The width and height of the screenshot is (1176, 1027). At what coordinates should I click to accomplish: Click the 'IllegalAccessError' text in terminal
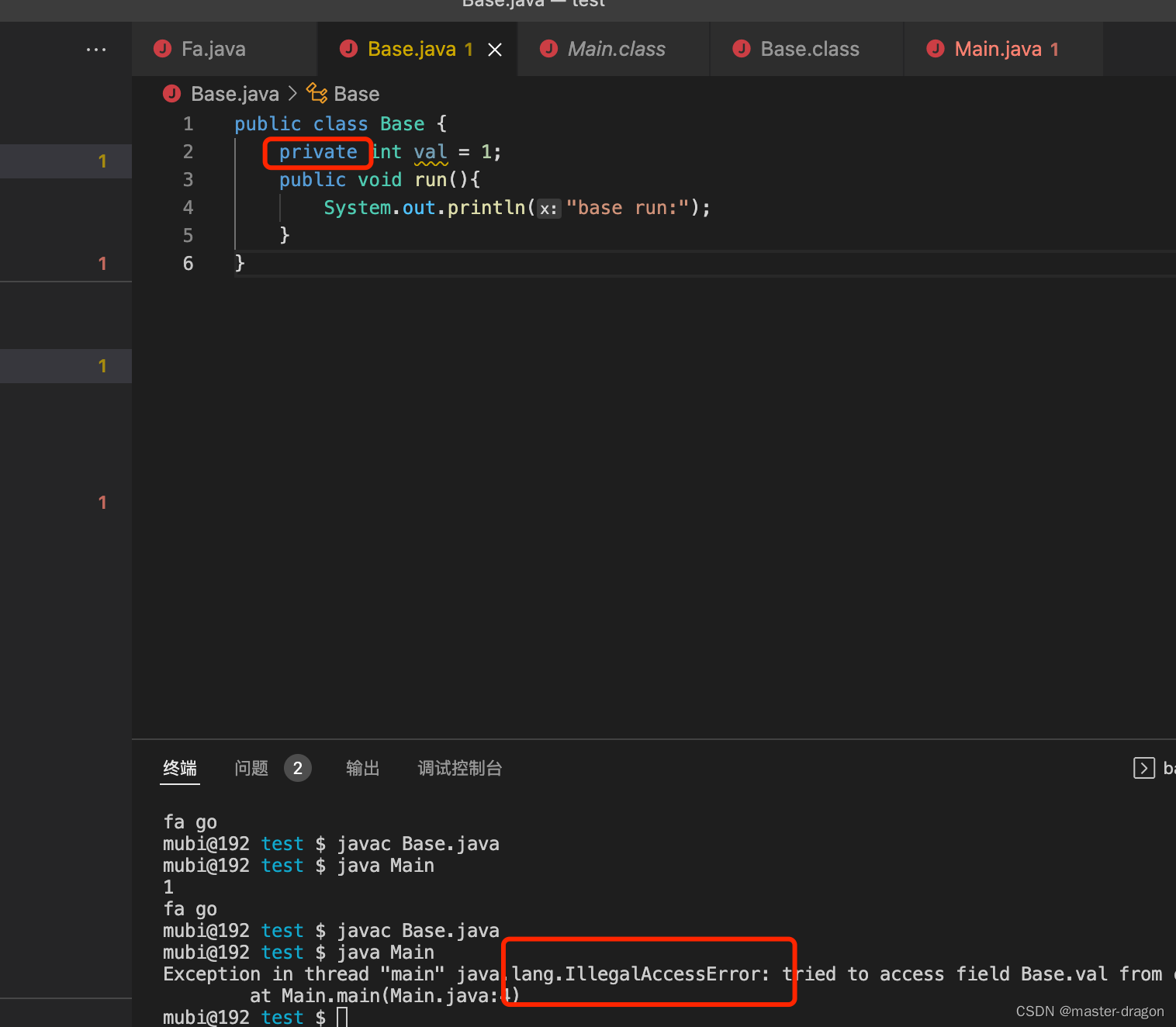[x=662, y=974]
